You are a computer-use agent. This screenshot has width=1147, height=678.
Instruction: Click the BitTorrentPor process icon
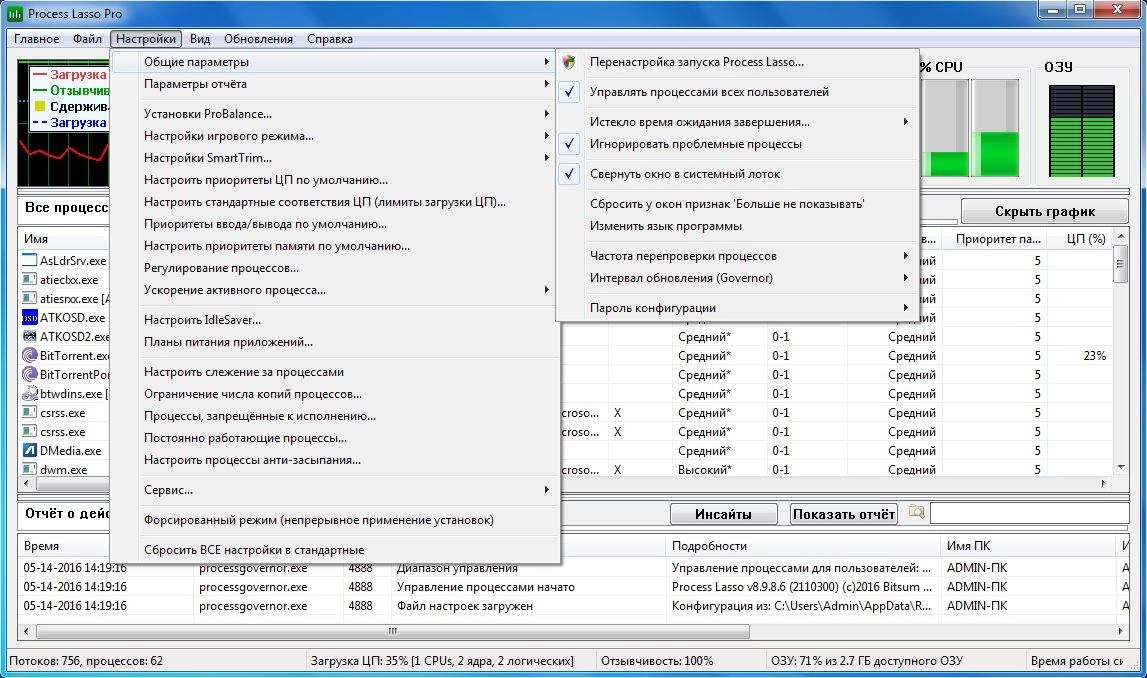point(29,374)
